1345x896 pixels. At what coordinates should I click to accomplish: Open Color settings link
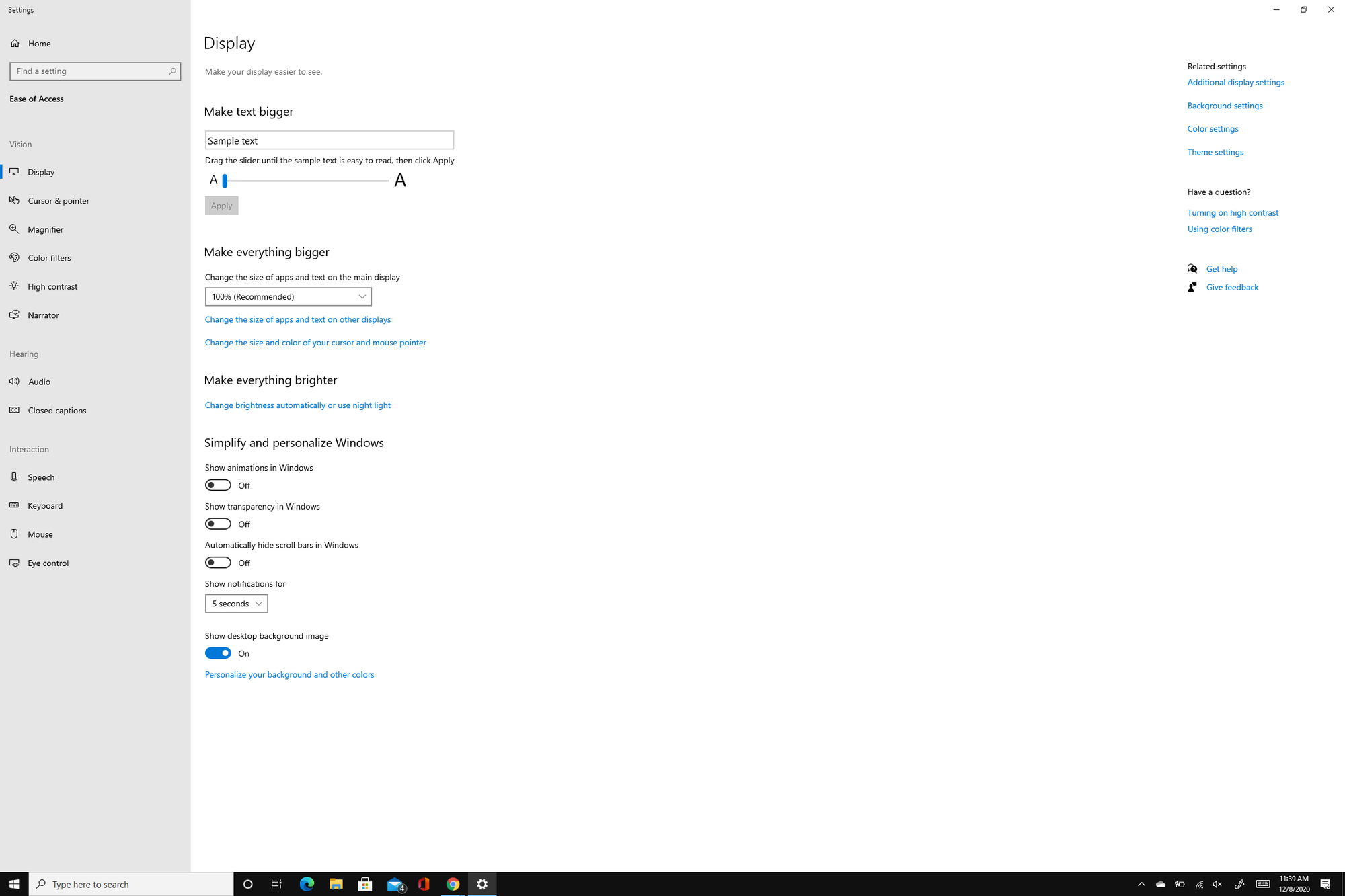[x=1213, y=128]
